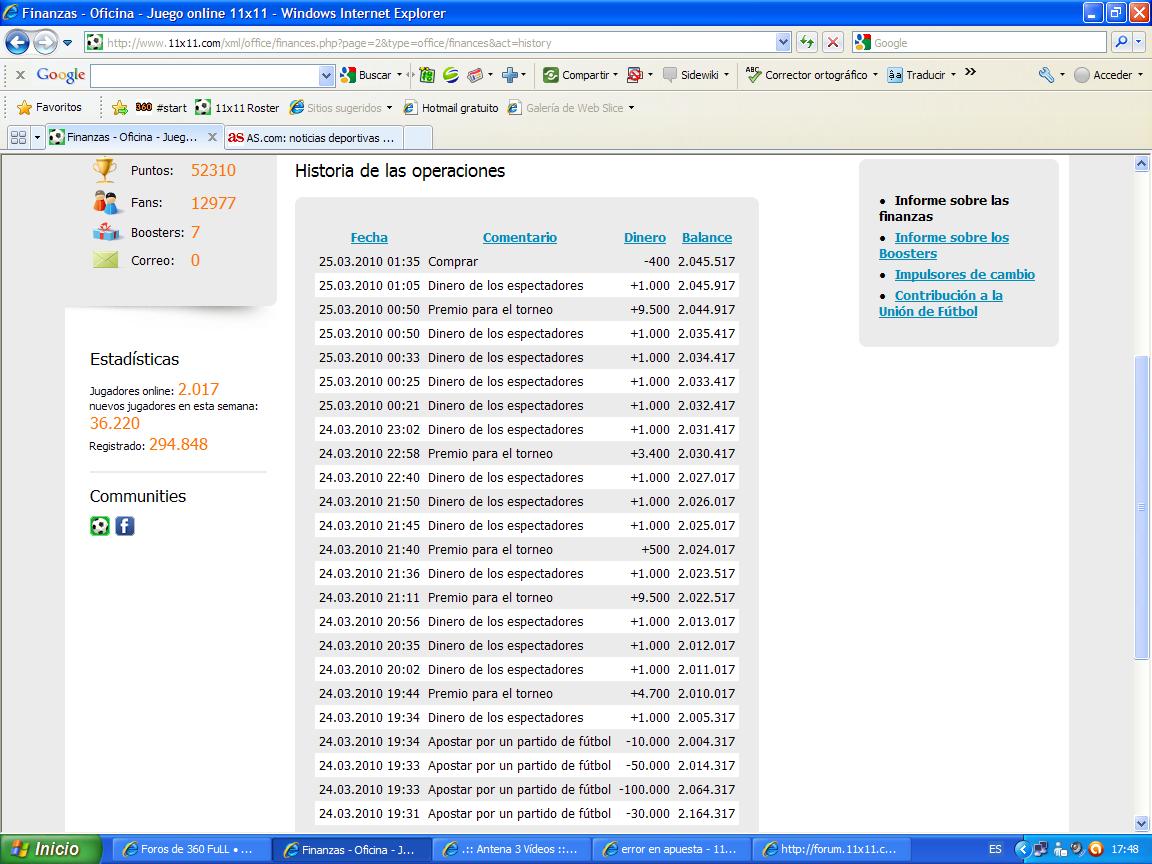The width and height of the screenshot is (1152, 864).
Task: Click the Impulsores de cambio link
Action: 964,274
